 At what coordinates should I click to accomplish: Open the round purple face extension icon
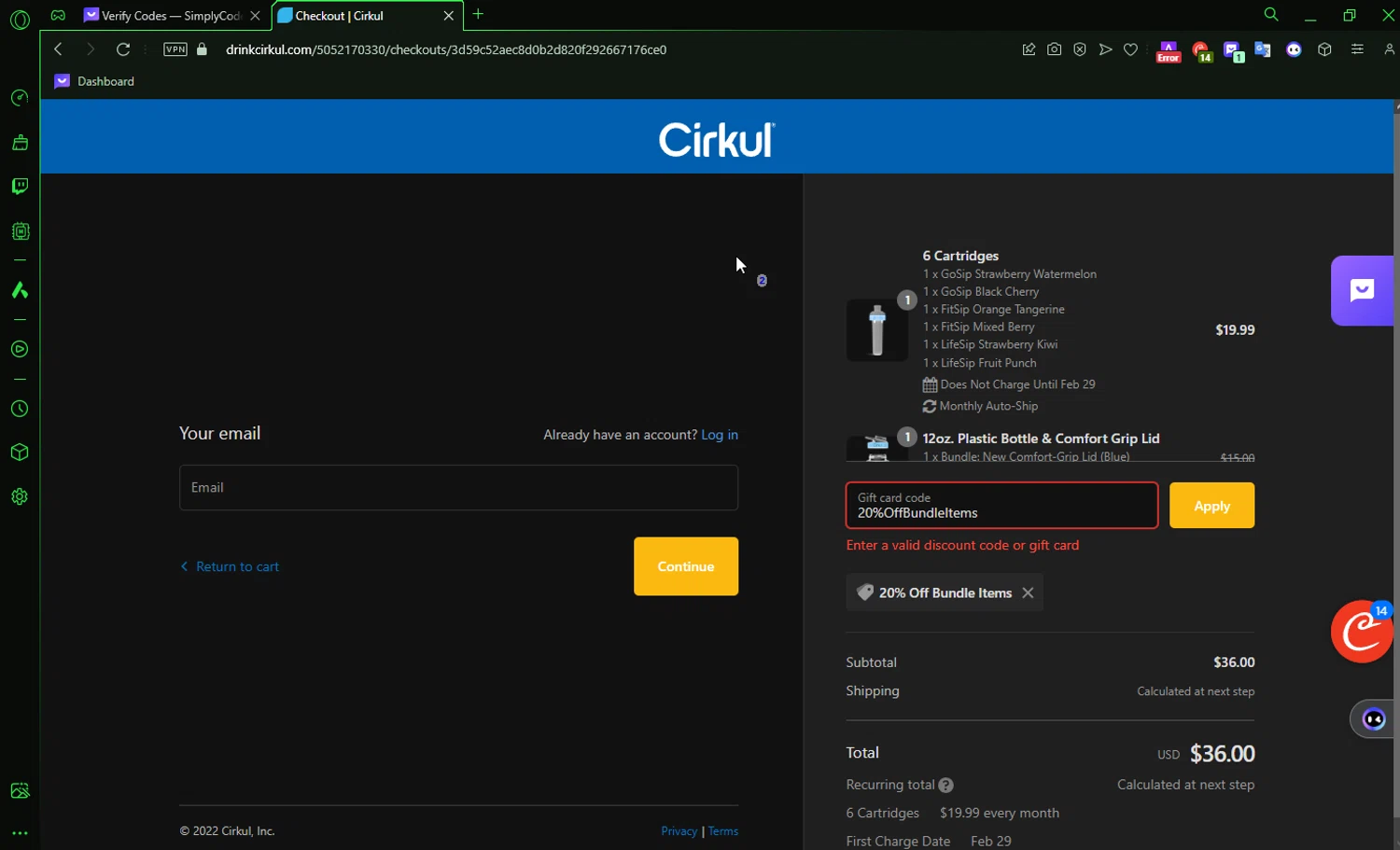click(1294, 49)
